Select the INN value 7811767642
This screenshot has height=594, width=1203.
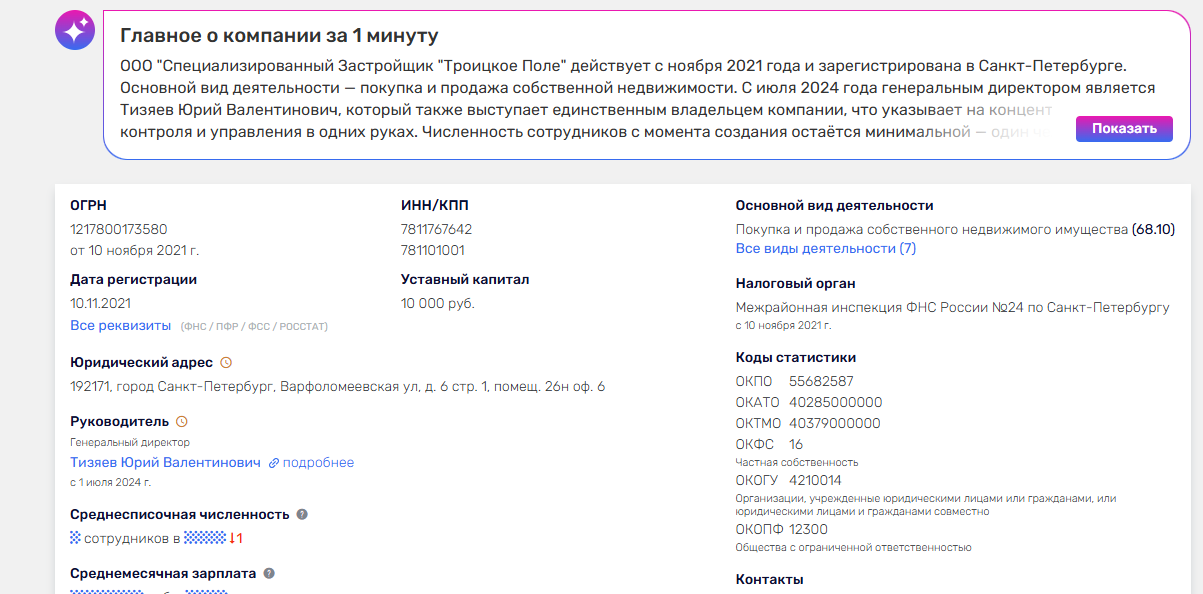tap(436, 229)
